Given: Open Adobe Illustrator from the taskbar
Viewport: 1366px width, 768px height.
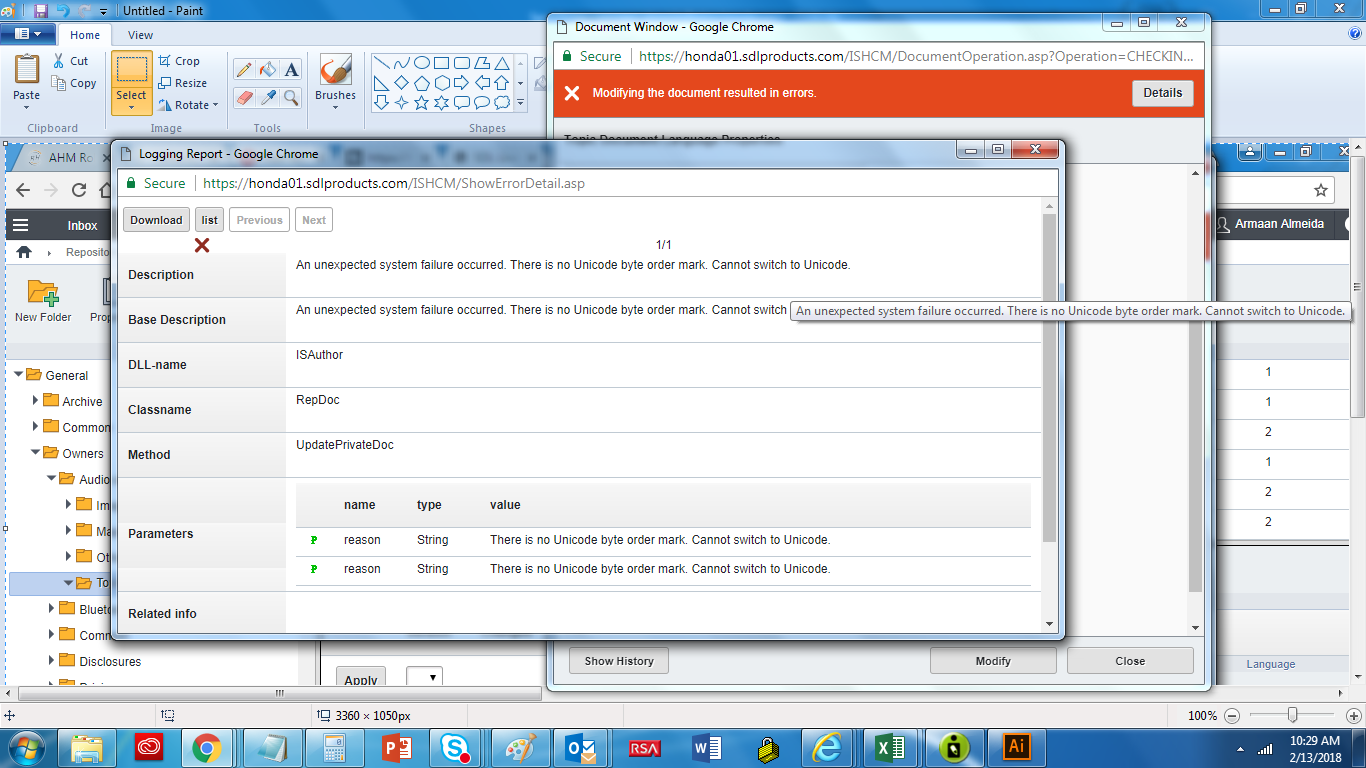Looking at the screenshot, I should click(1016, 747).
